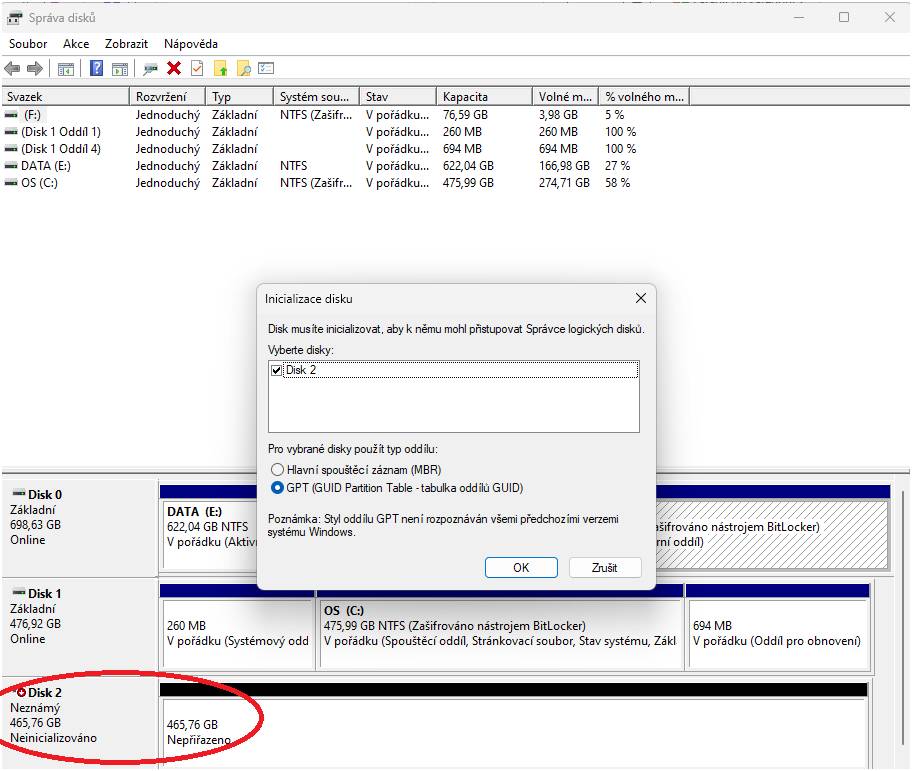Open the Zobrazit menu
The width and height of the screenshot is (912, 771).
click(x=126, y=44)
